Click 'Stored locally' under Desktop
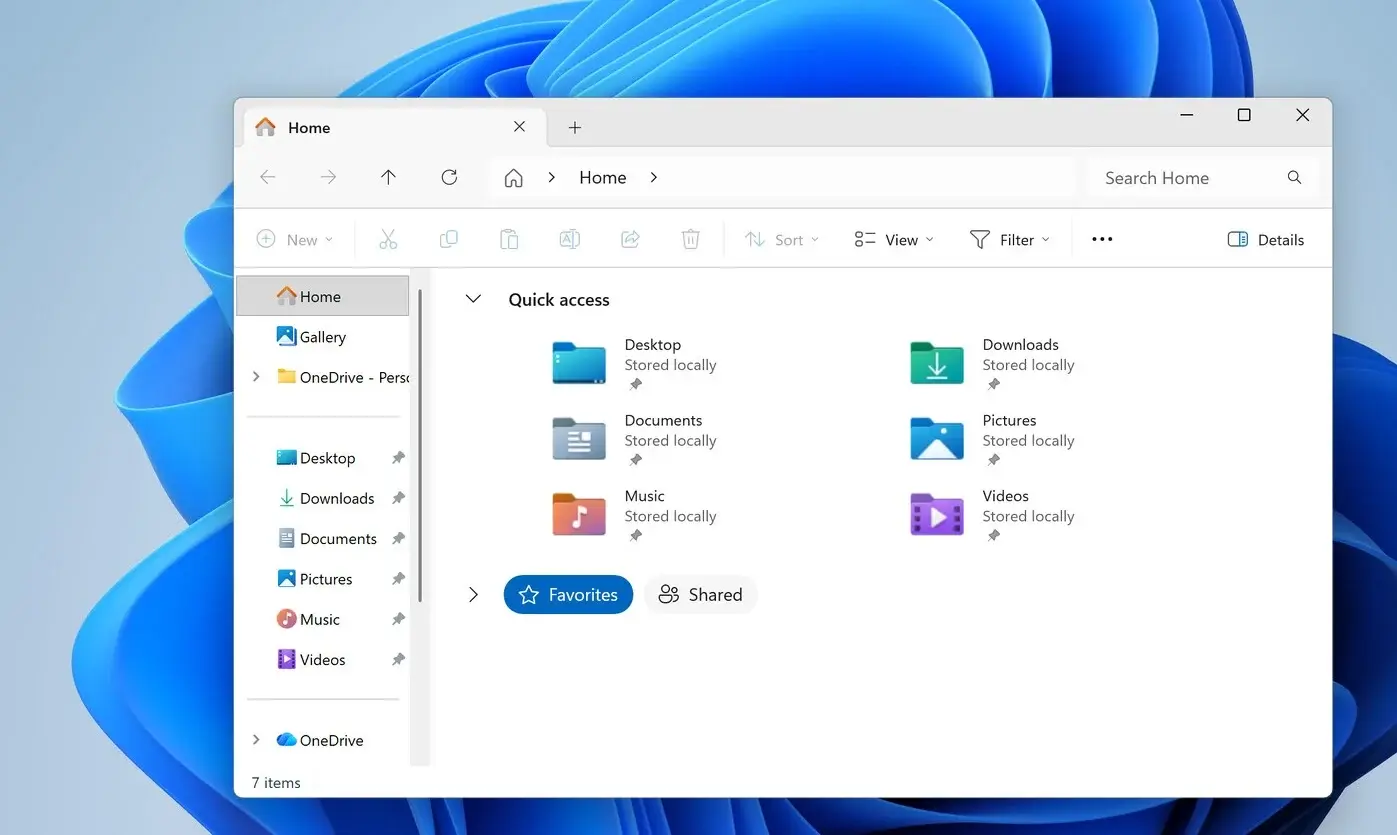 [x=670, y=365]
